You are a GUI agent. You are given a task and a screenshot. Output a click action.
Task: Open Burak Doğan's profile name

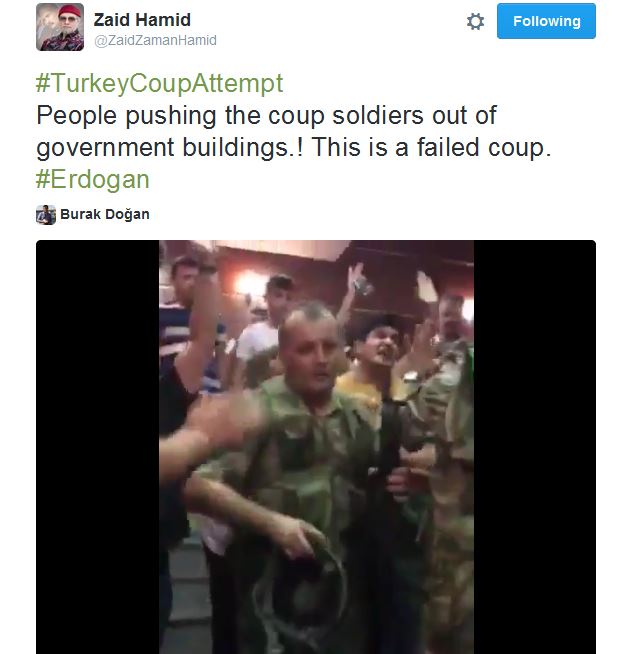tap(105, 214)
